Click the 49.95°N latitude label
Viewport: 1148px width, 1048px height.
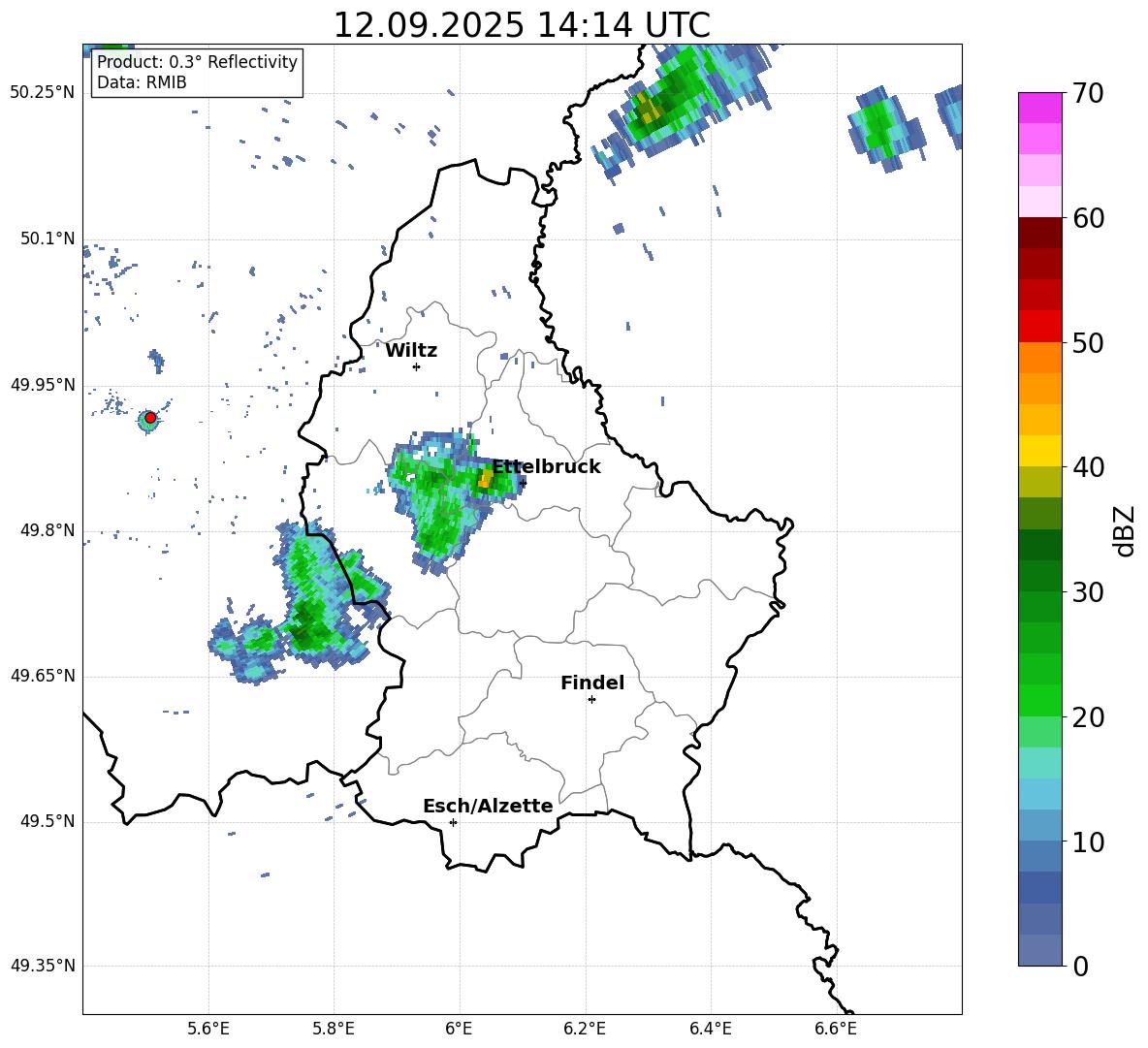click(43, 385)
